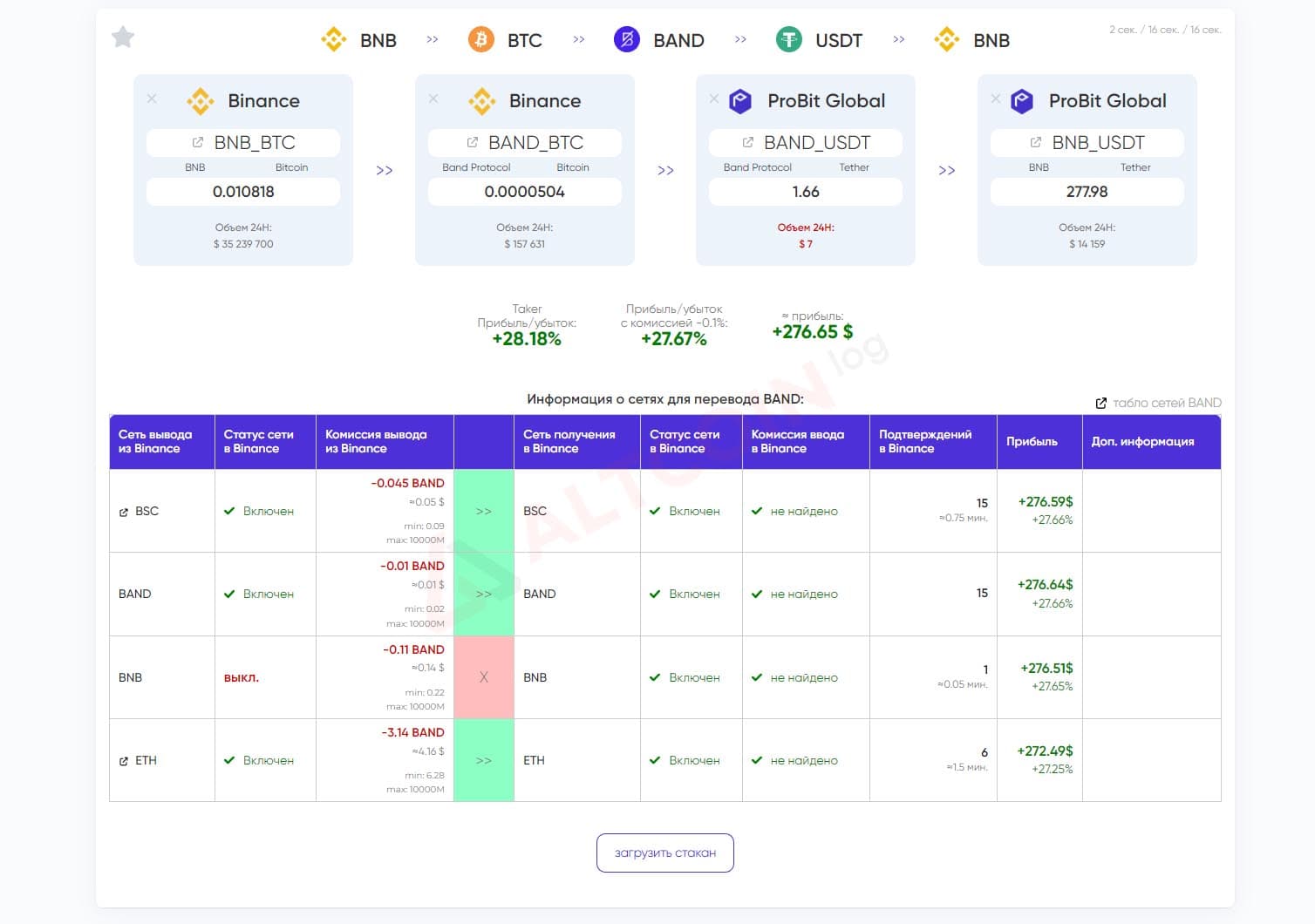Open the BAND_USDT pair link

(806, 142)
